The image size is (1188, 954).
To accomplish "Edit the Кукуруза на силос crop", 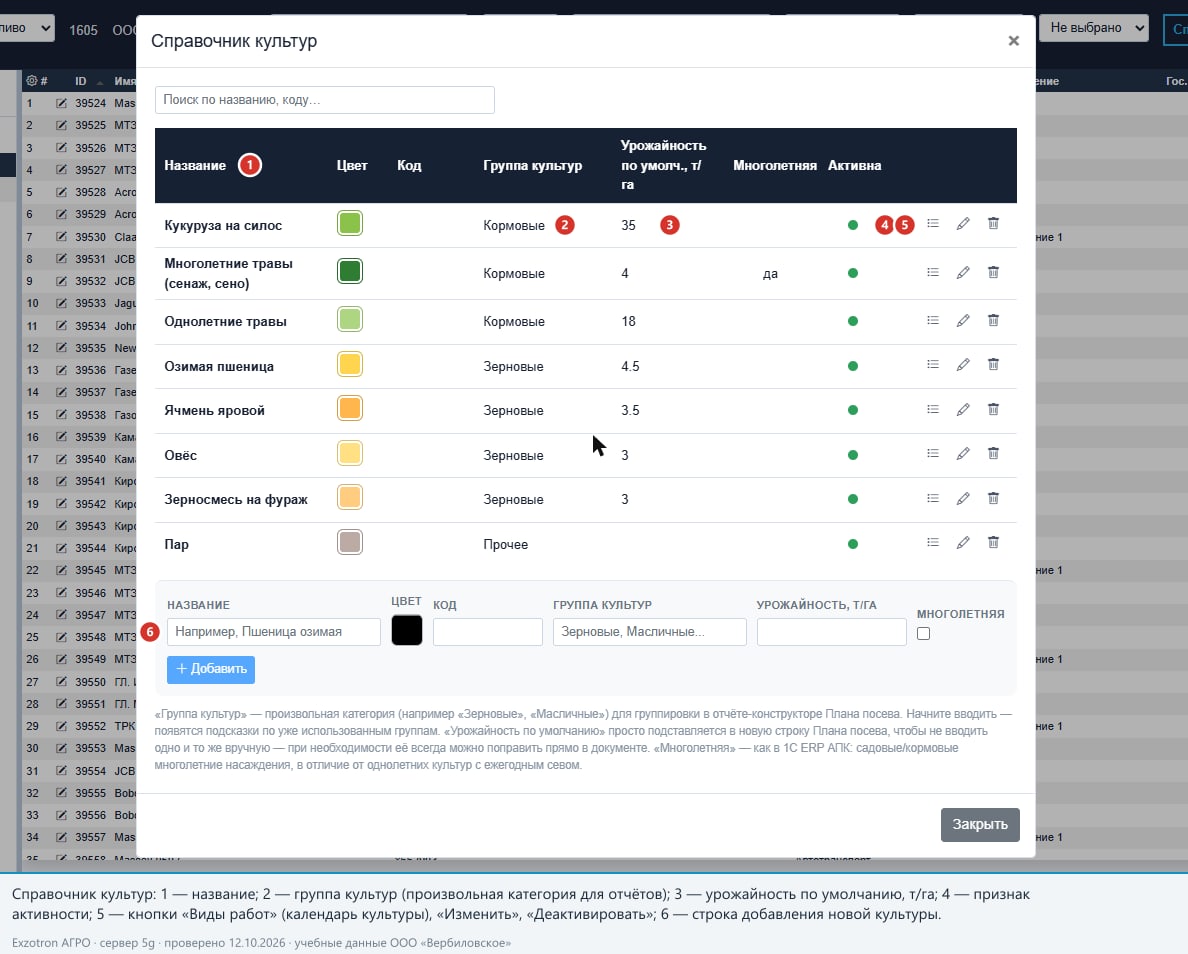I will click(x=963, y=224).
